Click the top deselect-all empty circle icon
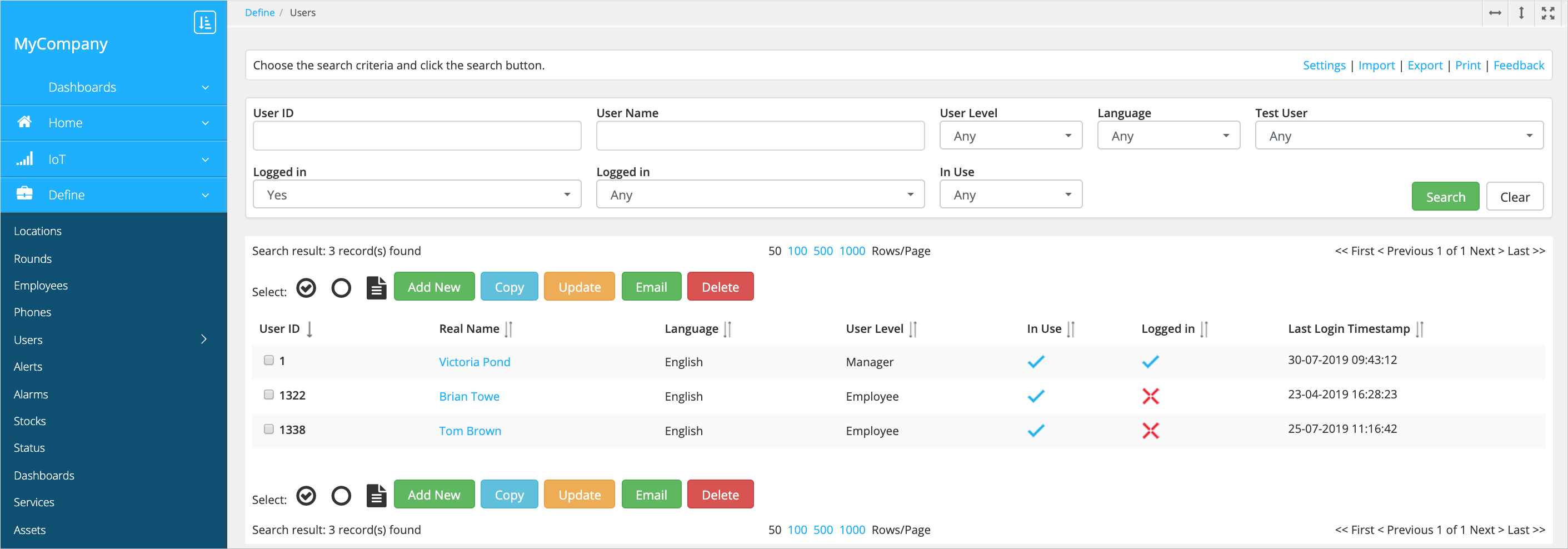1568x549 pixels. point(341,287)
